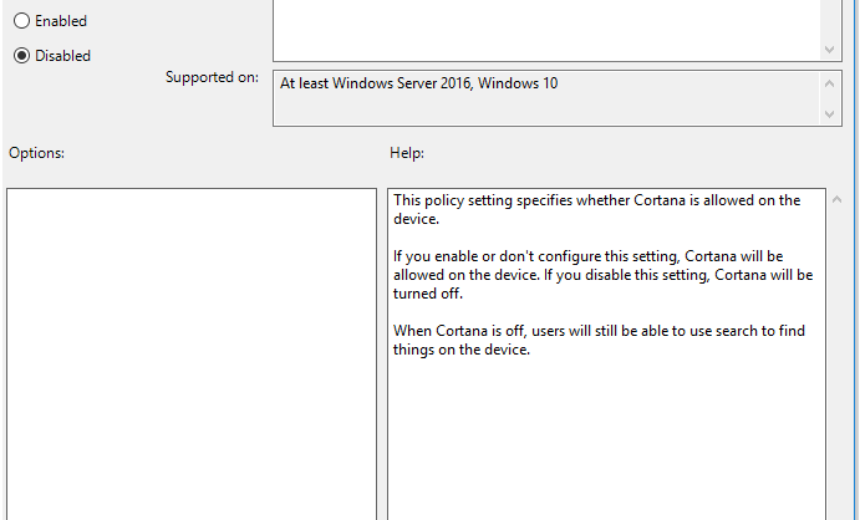Select the Enabled radio button
Viewport: 860px width, 520px height.
click(x=21, y=21)
